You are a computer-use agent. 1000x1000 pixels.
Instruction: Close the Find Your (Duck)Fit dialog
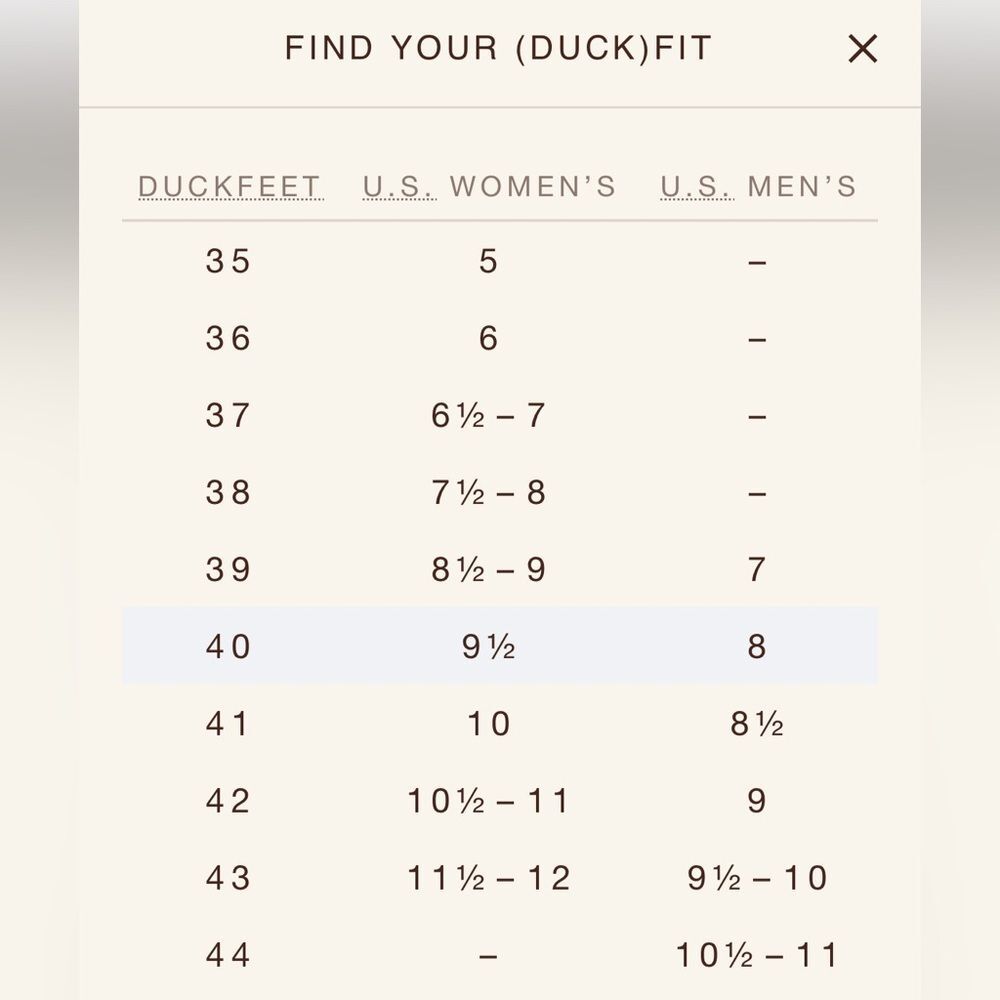point(862,48)
